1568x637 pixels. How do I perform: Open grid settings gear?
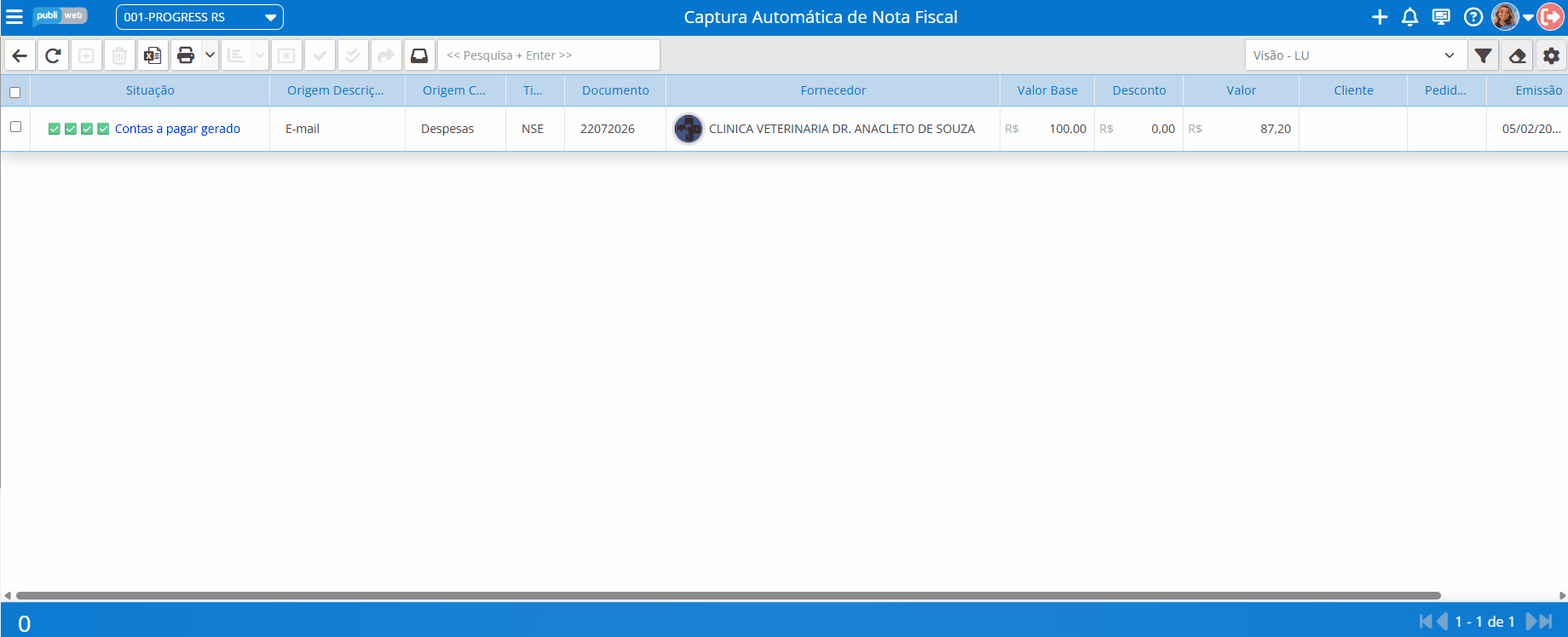(1552, 55)
